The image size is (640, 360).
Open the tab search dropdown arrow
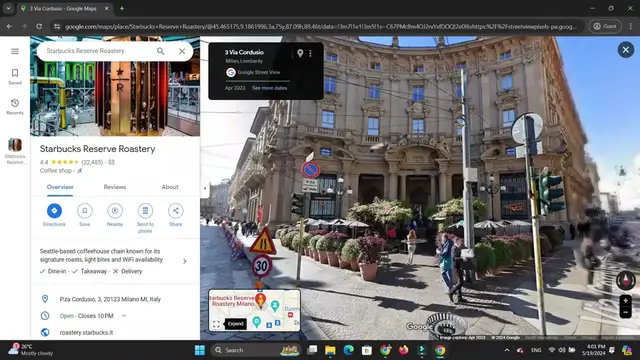coord(8,8)
